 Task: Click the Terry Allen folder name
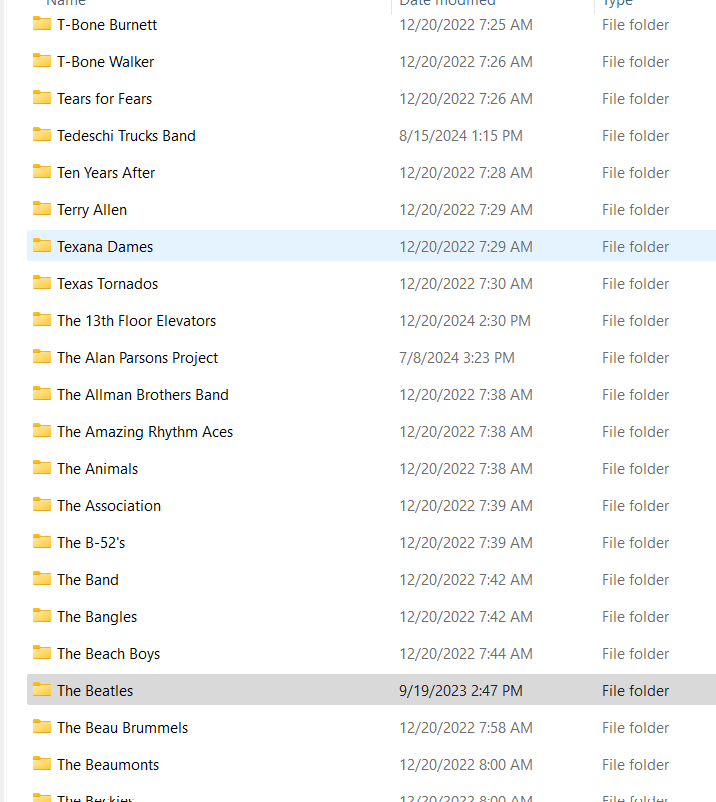[92, 210]
